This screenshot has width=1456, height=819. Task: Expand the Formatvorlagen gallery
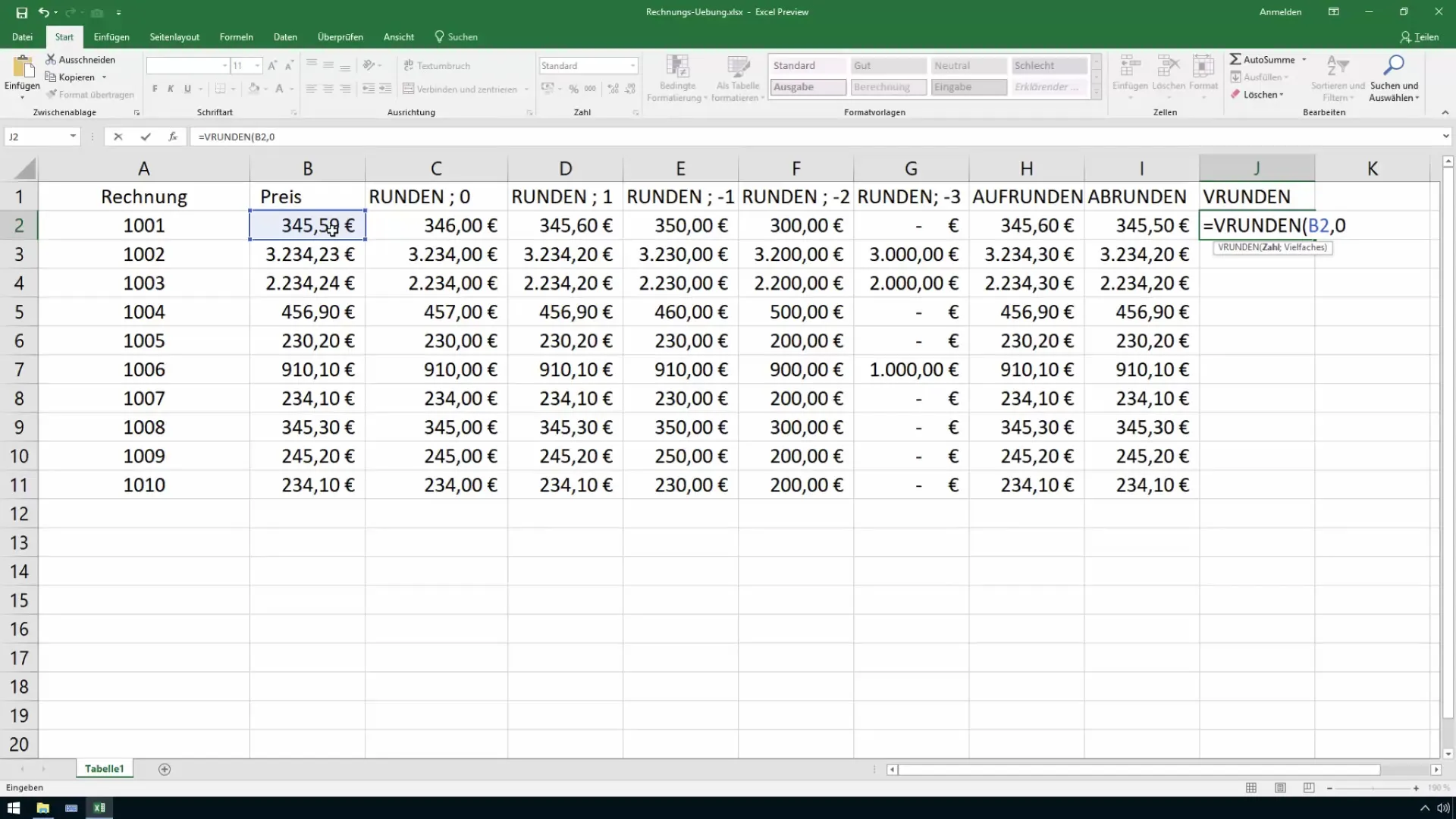1096,93
